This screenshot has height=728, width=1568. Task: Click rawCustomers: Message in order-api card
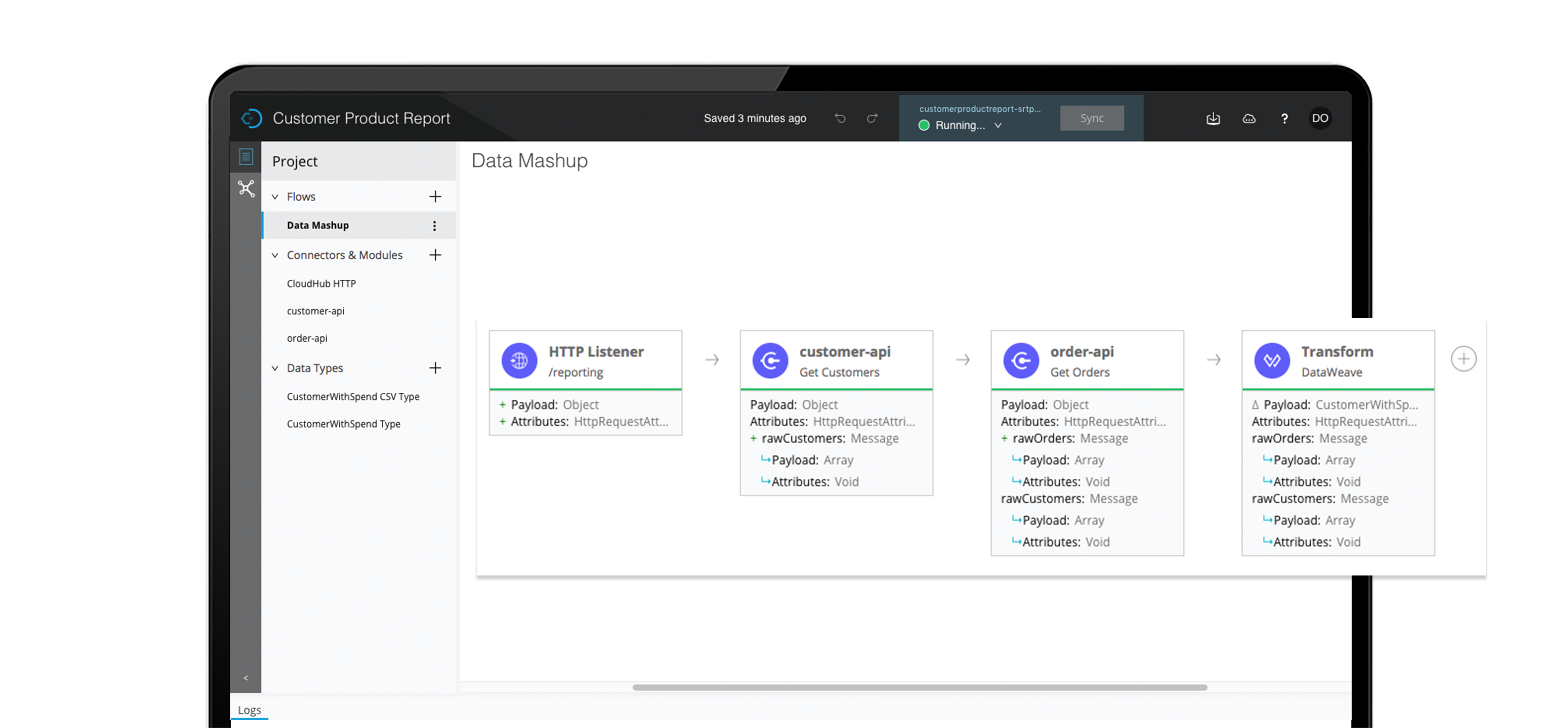(1069, 499)
